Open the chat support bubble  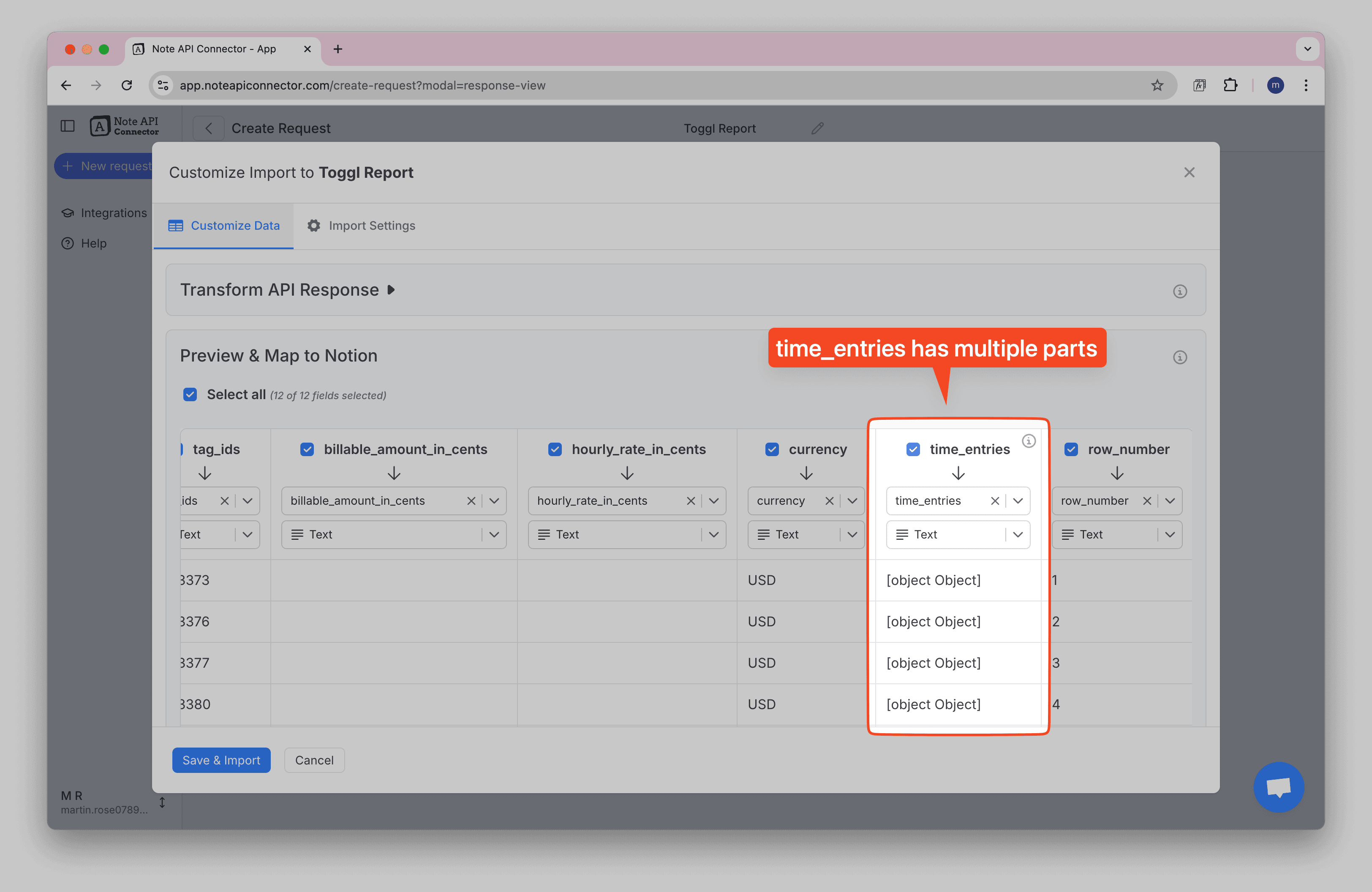point(1278,786)
